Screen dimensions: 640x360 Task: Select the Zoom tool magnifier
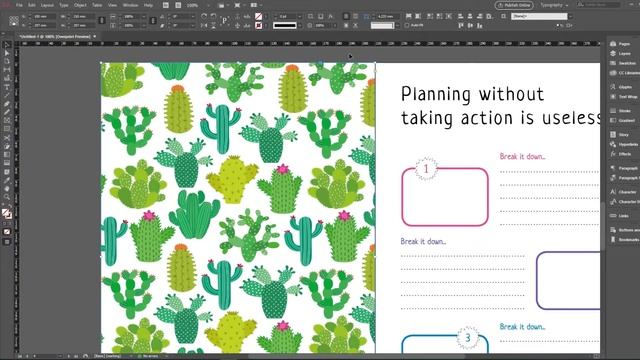(x=7, y=197)
